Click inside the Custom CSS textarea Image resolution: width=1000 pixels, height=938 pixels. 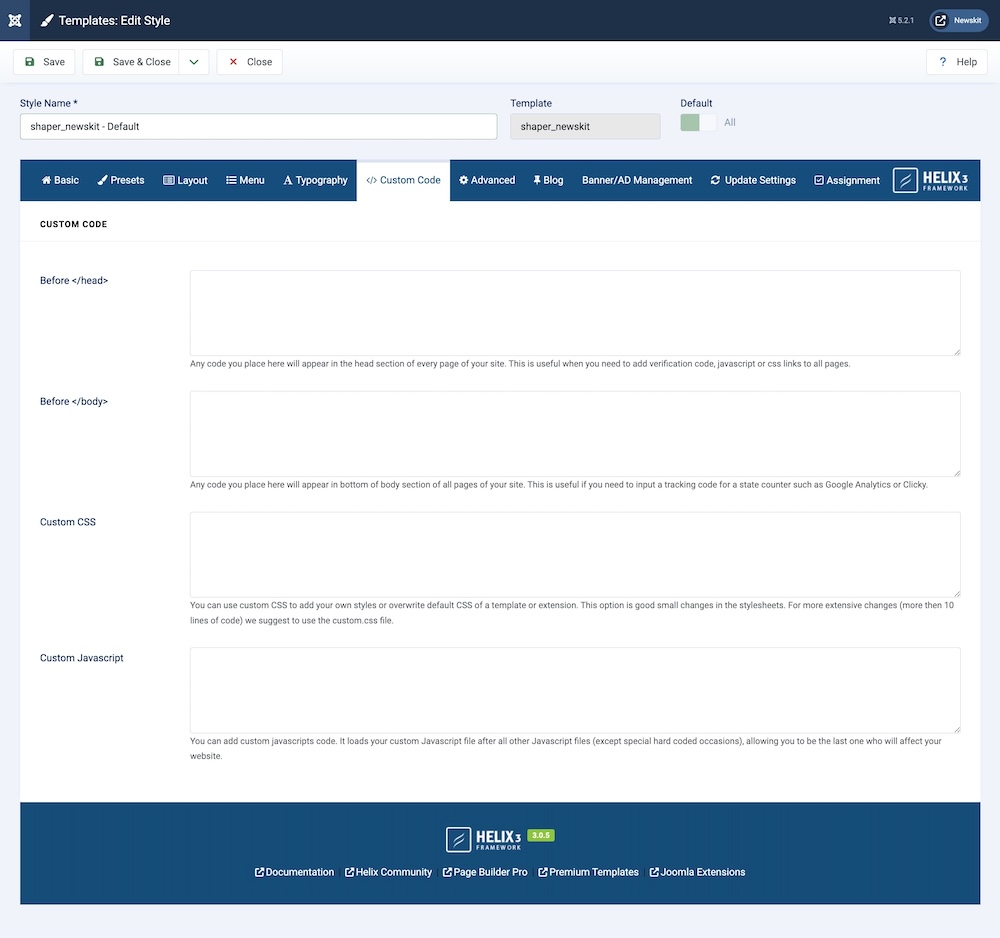click(x=575, y=554)
